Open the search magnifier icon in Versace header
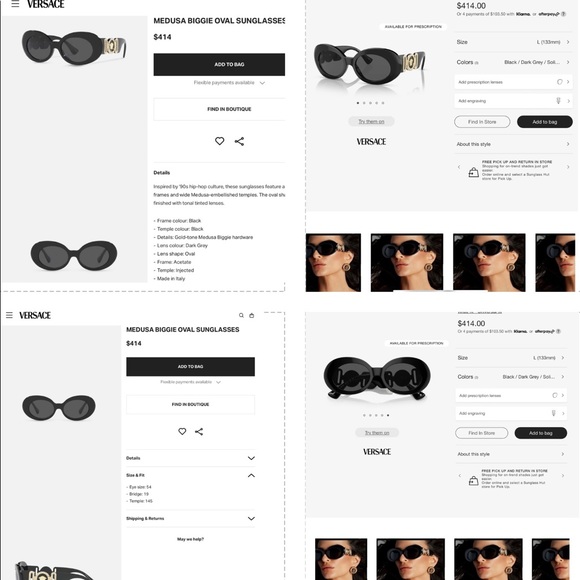The image size is (580, 580). 241,316
